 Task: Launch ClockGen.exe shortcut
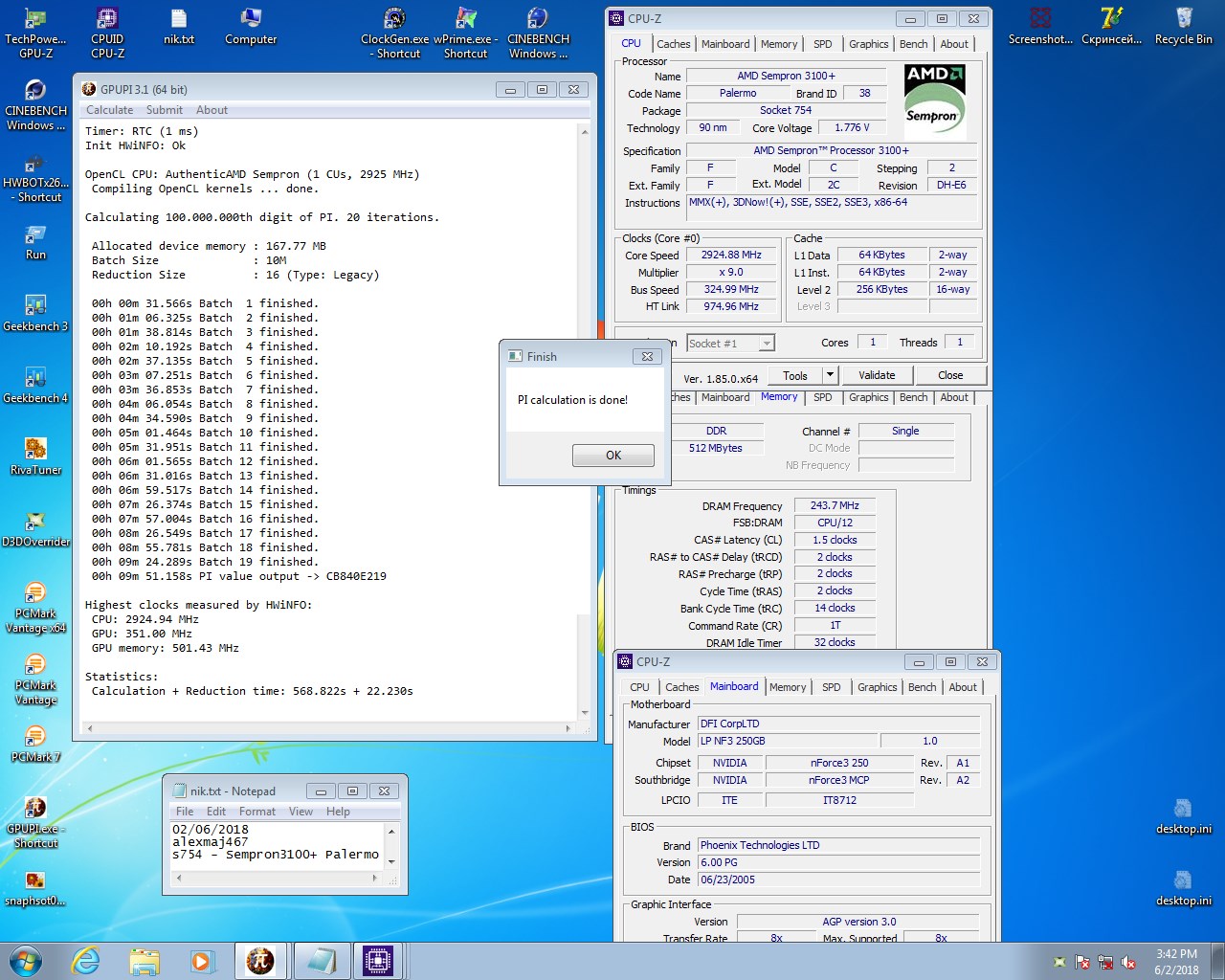pos(395,32)
